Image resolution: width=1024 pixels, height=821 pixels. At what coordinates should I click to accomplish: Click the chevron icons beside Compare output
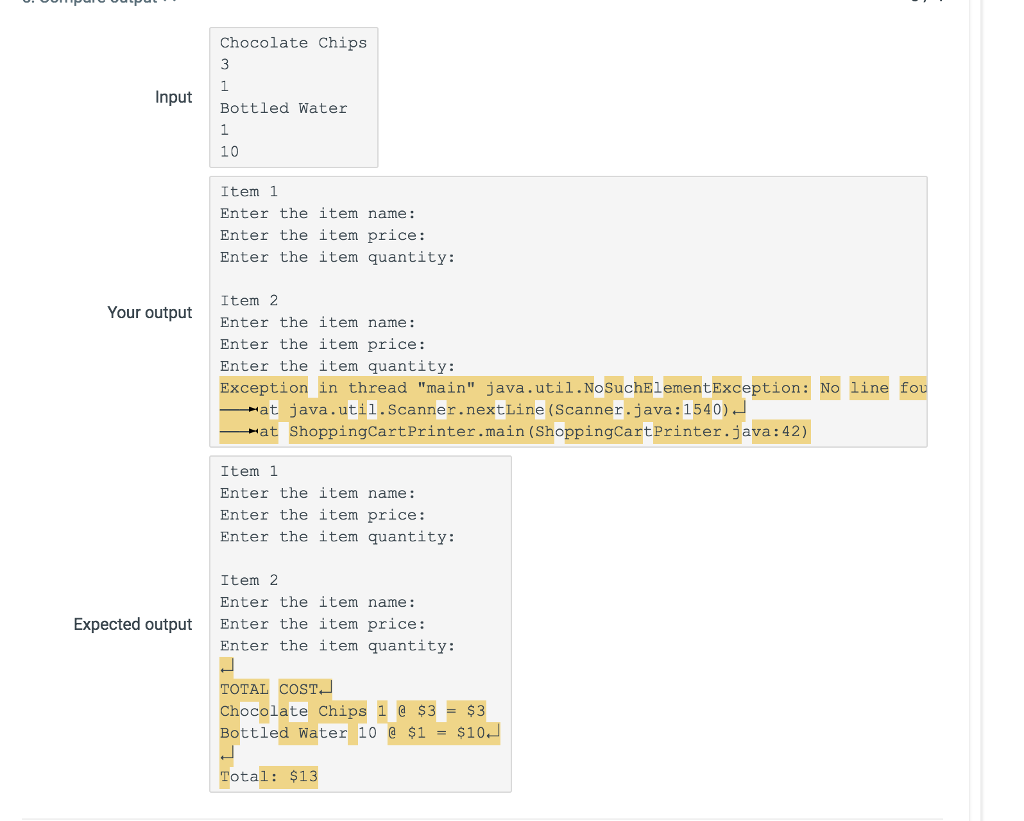[x=168, y=3]
